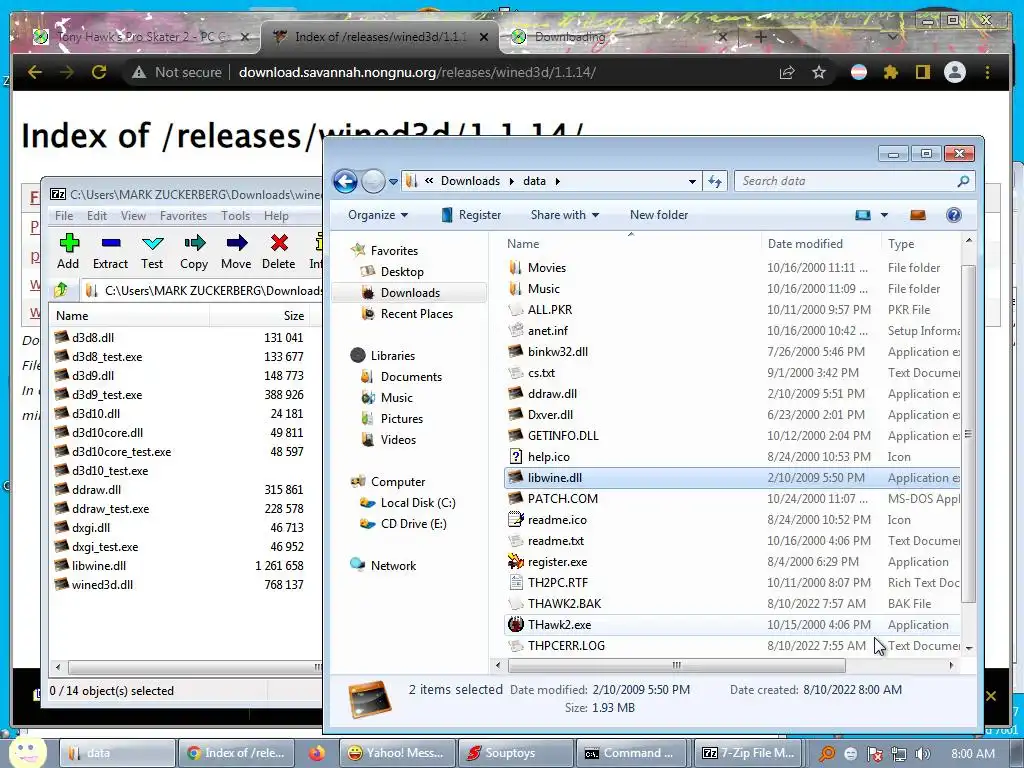The width and height of the screenshot is (1024, 768).
Task: Click the 7-Zip Test toolbar icon
Action: coord(152,244)
